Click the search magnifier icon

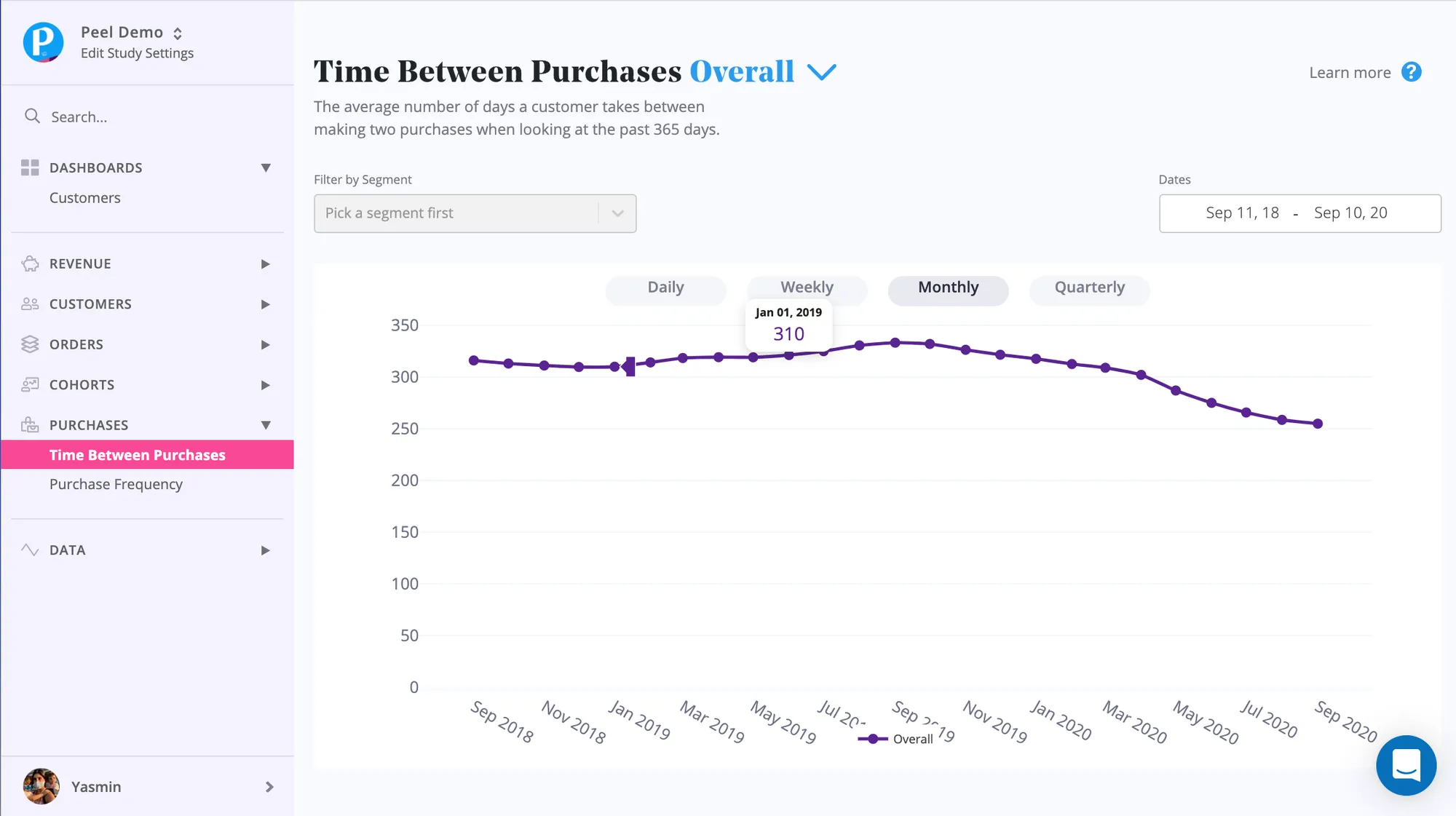(32, 116)
